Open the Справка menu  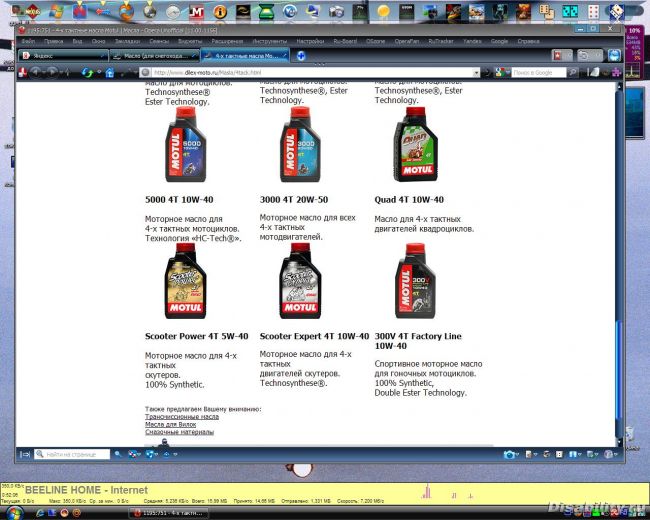[x=528, y=41]
